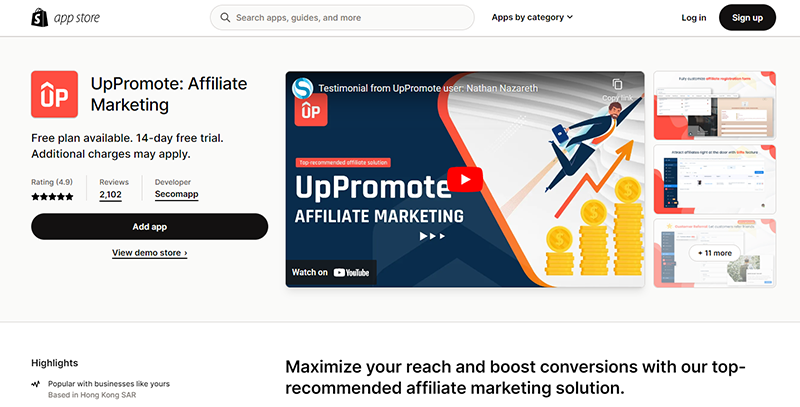Click the chevron beside Apps by category
This screenshot has width=800, height=407.
569,17
